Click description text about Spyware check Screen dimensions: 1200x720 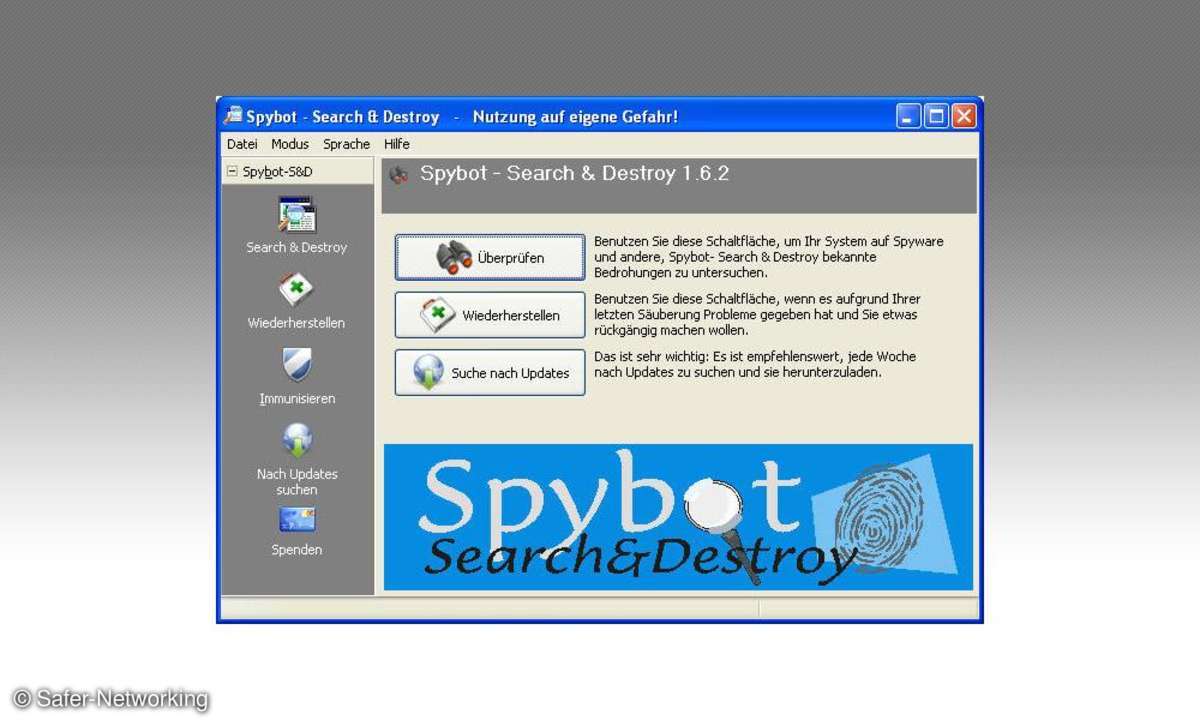point(769,257)
